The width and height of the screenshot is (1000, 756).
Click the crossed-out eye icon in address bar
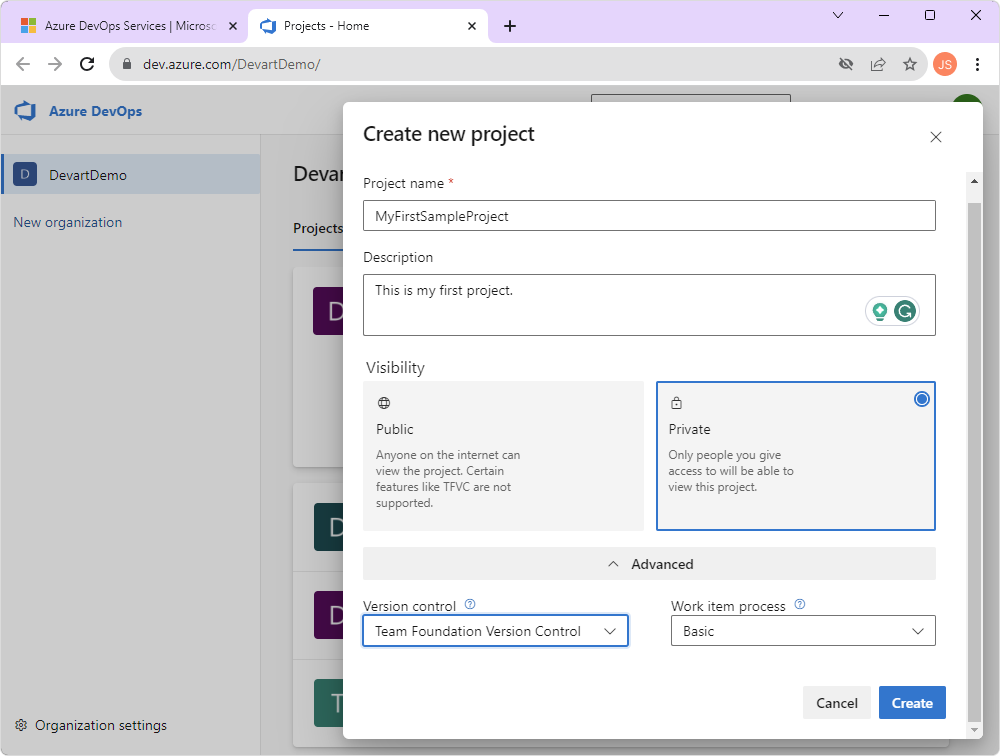(x=846, y=64)
